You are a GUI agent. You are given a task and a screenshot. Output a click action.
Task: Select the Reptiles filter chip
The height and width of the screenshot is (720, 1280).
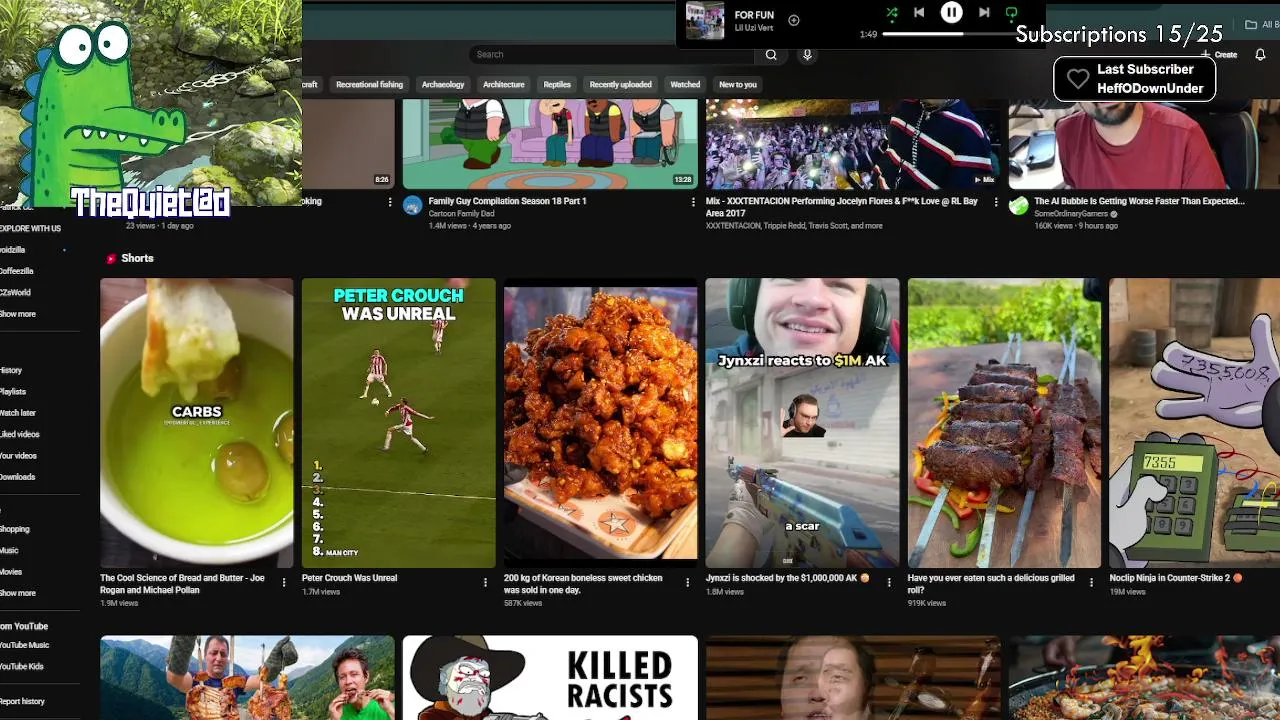point(557,84)
